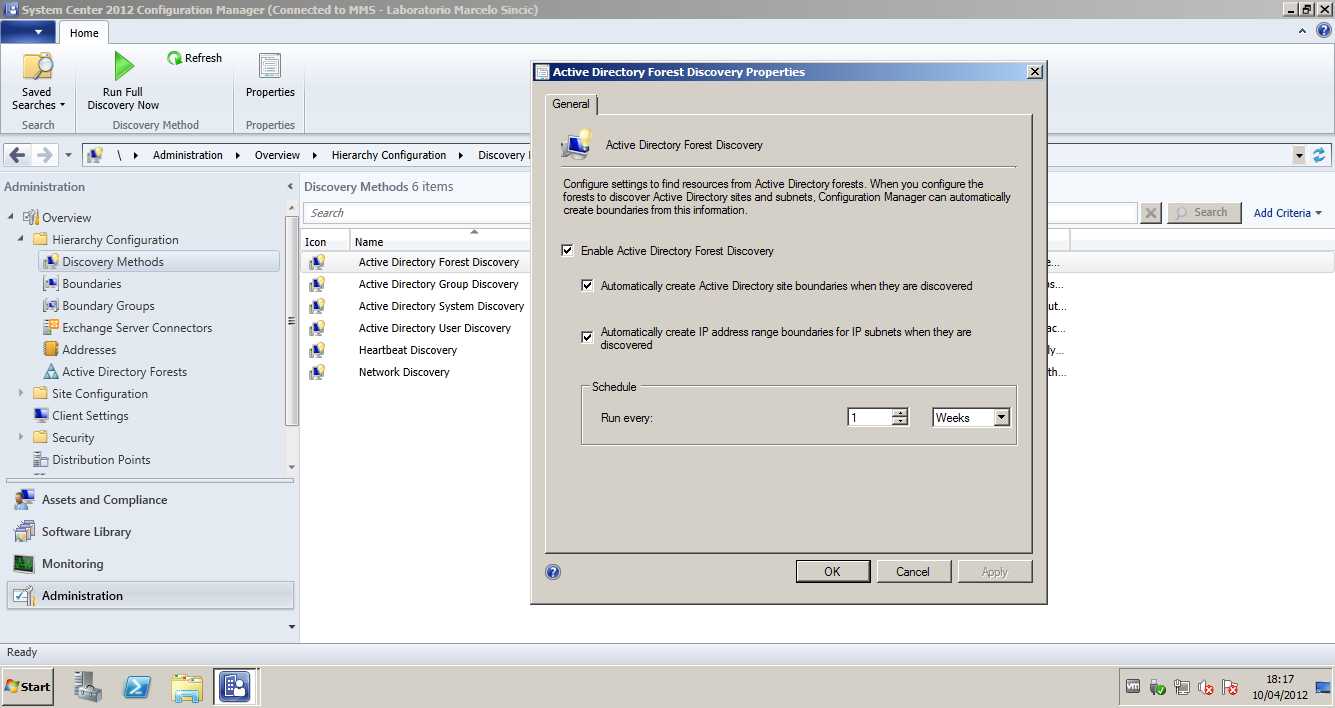Select Active Directory Forests node
This screenshot has width=1335, height=708.
tap(124, 372)
